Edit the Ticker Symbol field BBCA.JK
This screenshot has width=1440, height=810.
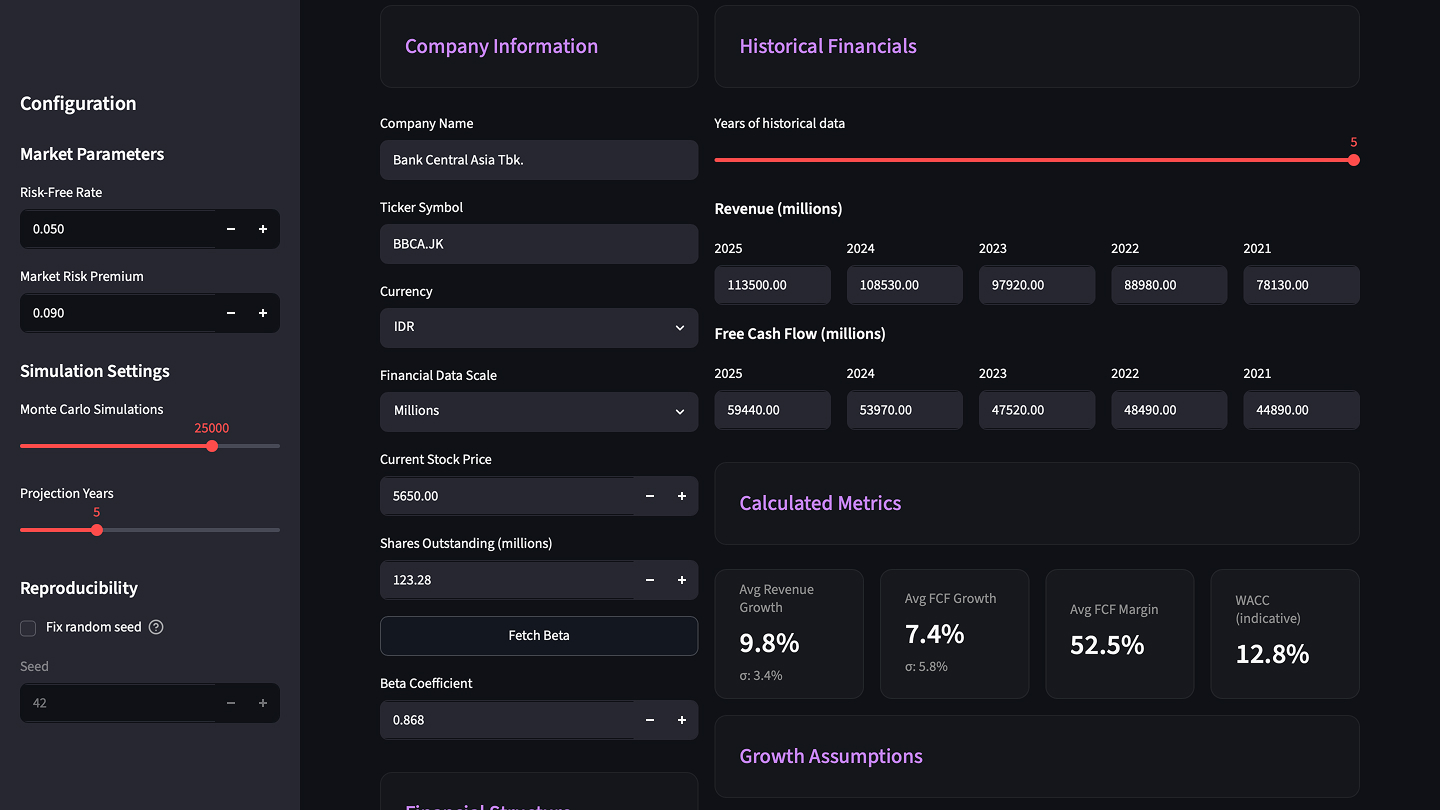pyautogui.click(x=539, y=244)
